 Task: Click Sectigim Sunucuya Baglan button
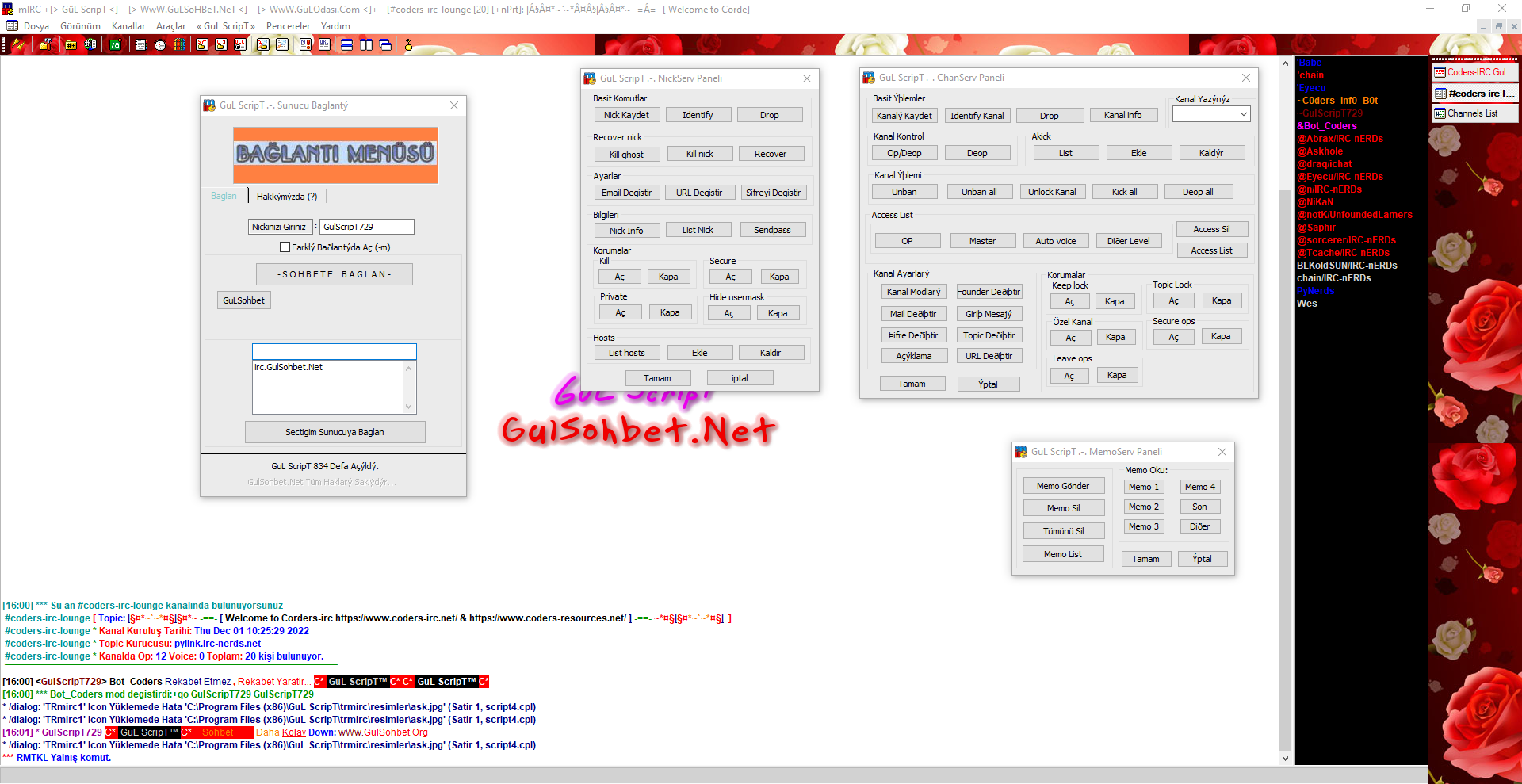pyautogui.click(x=335, y=432)
